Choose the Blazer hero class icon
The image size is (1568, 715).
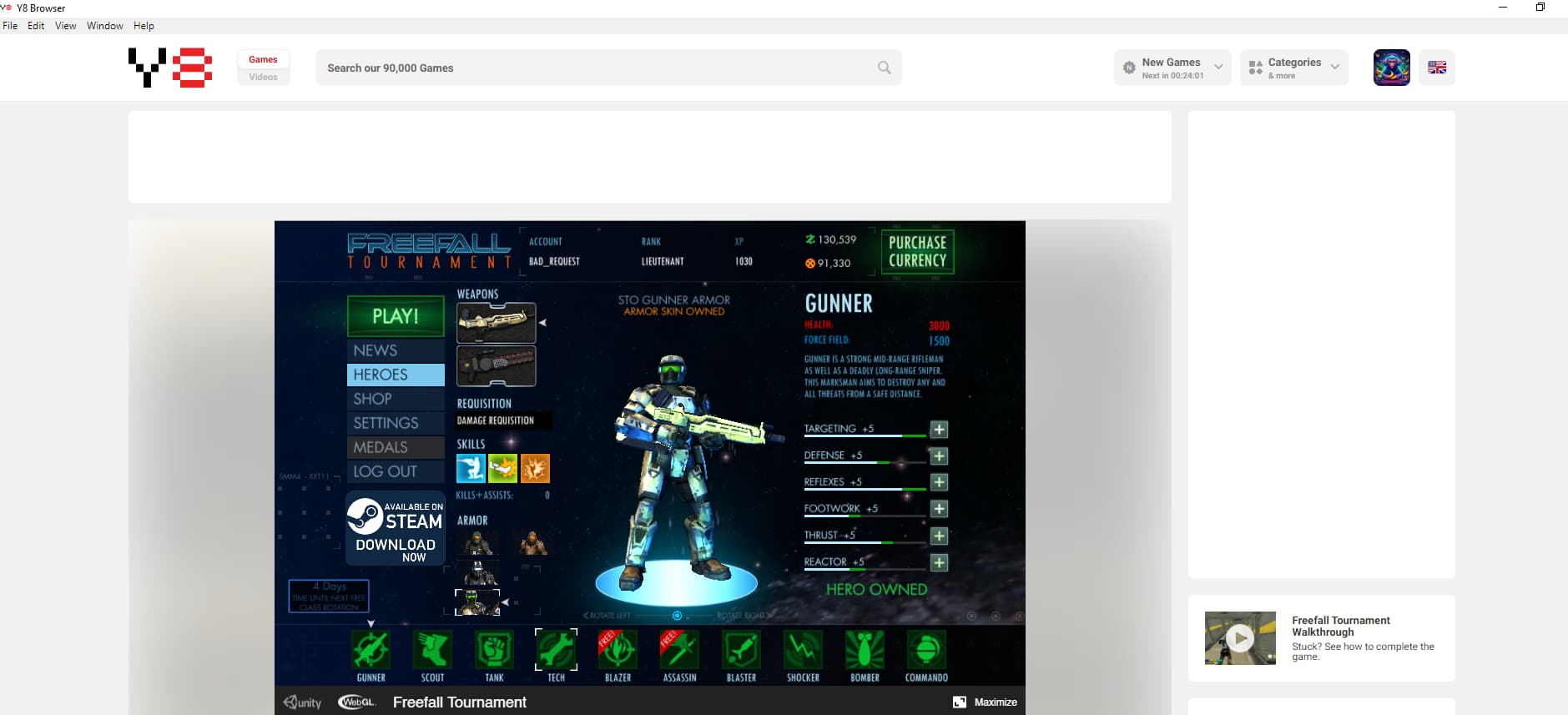click(618, 650)
